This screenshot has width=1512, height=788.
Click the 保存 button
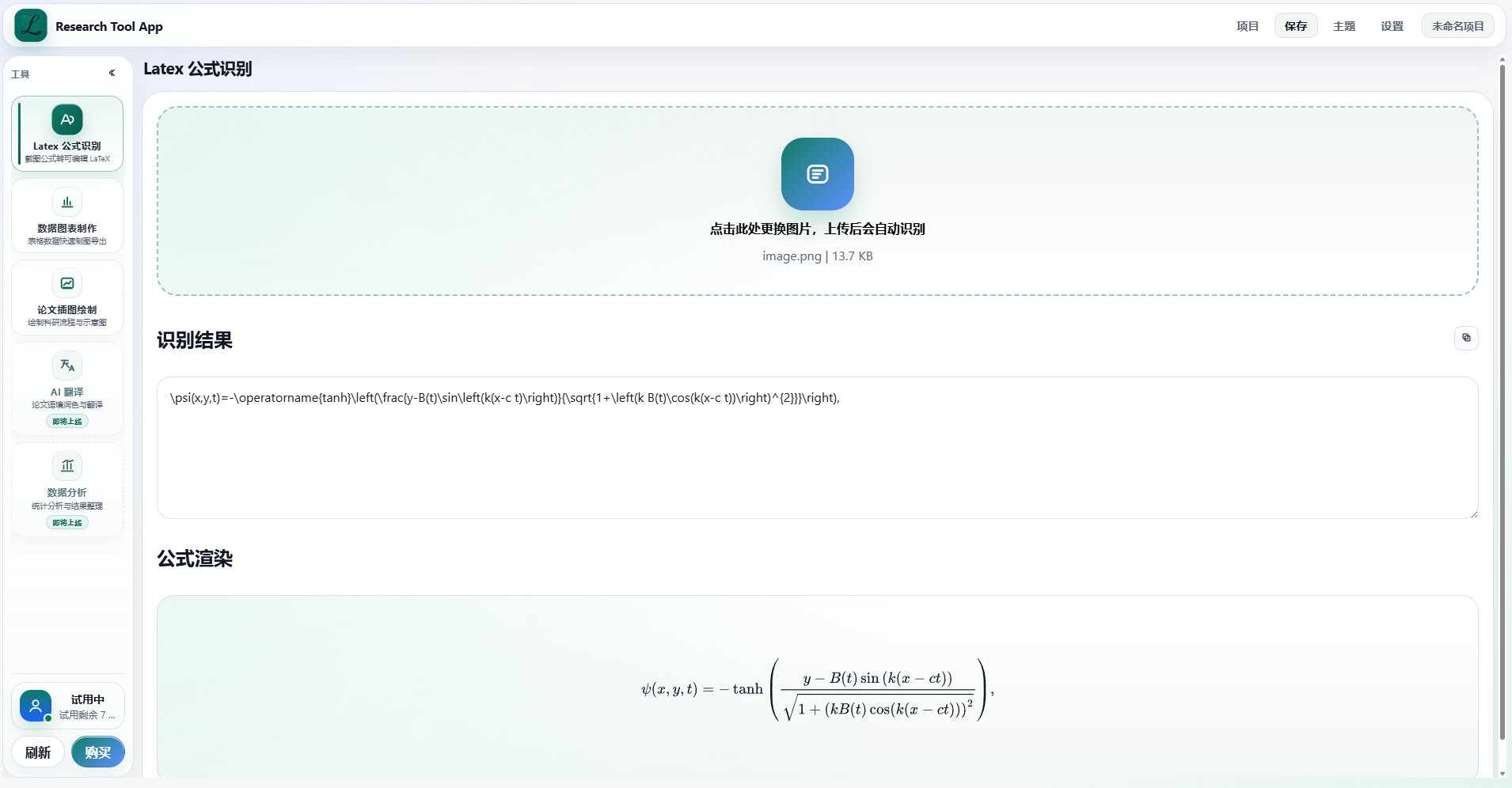(1296, 26)
